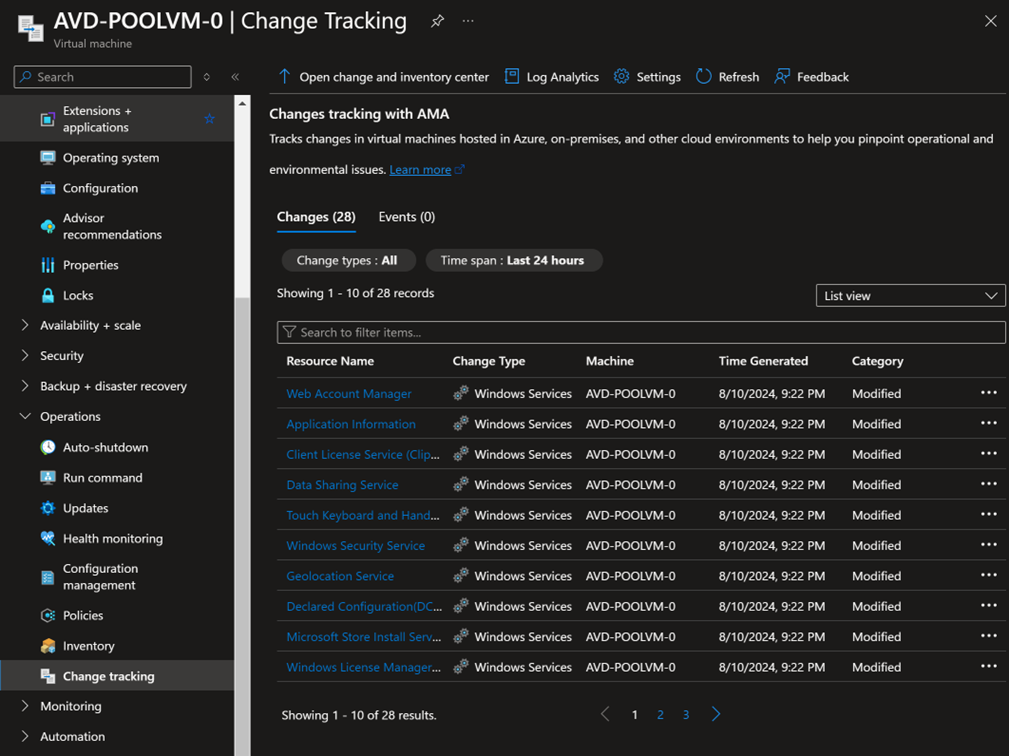Go to results page 3

point(686,714)
